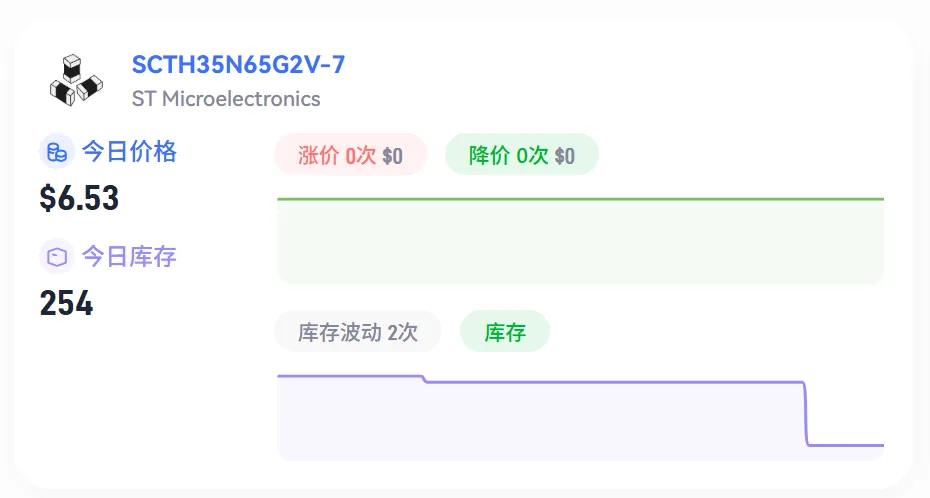Click the purple box icon beside 今日库存
This screenshot has height=498, width=930.
tap(57, 257)
